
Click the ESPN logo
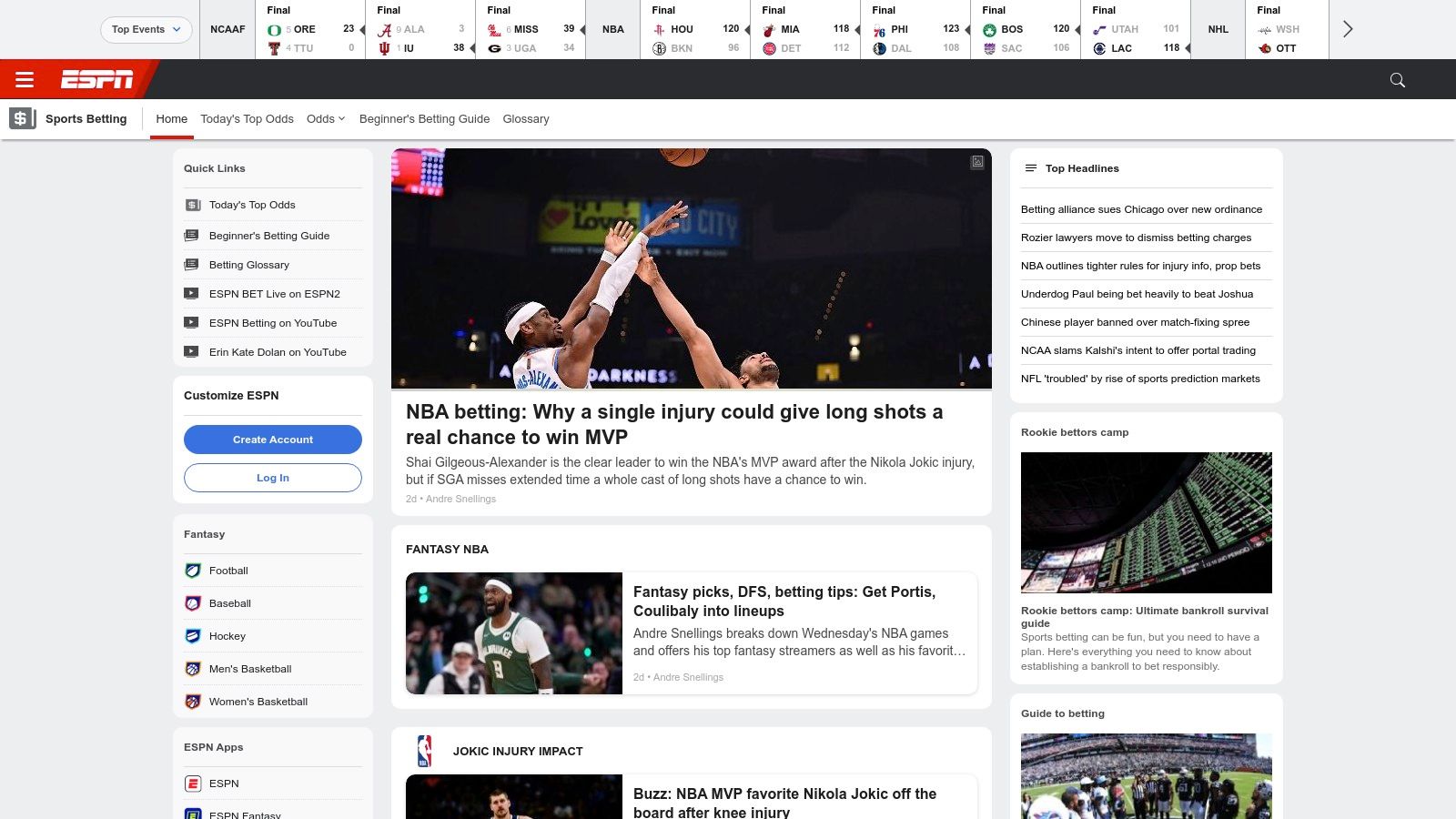[x=97, y=80]
